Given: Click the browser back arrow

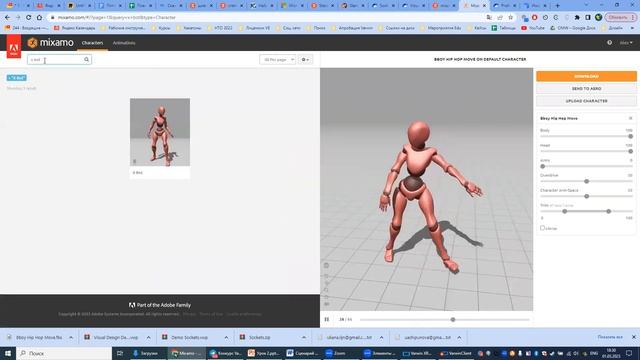Looking at the screenshot, I should tap(7, 18).
